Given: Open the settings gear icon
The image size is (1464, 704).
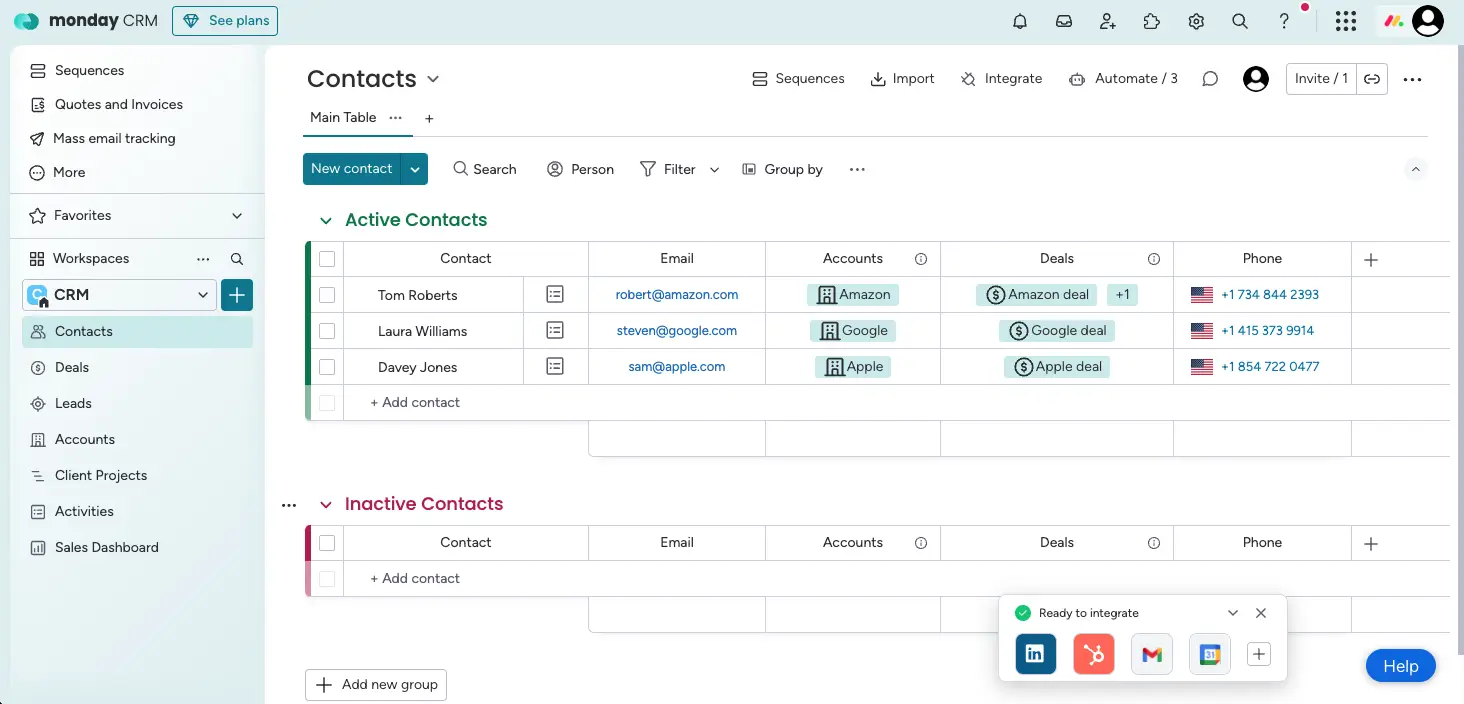Looking at the screenshot, I should 1195,20.
